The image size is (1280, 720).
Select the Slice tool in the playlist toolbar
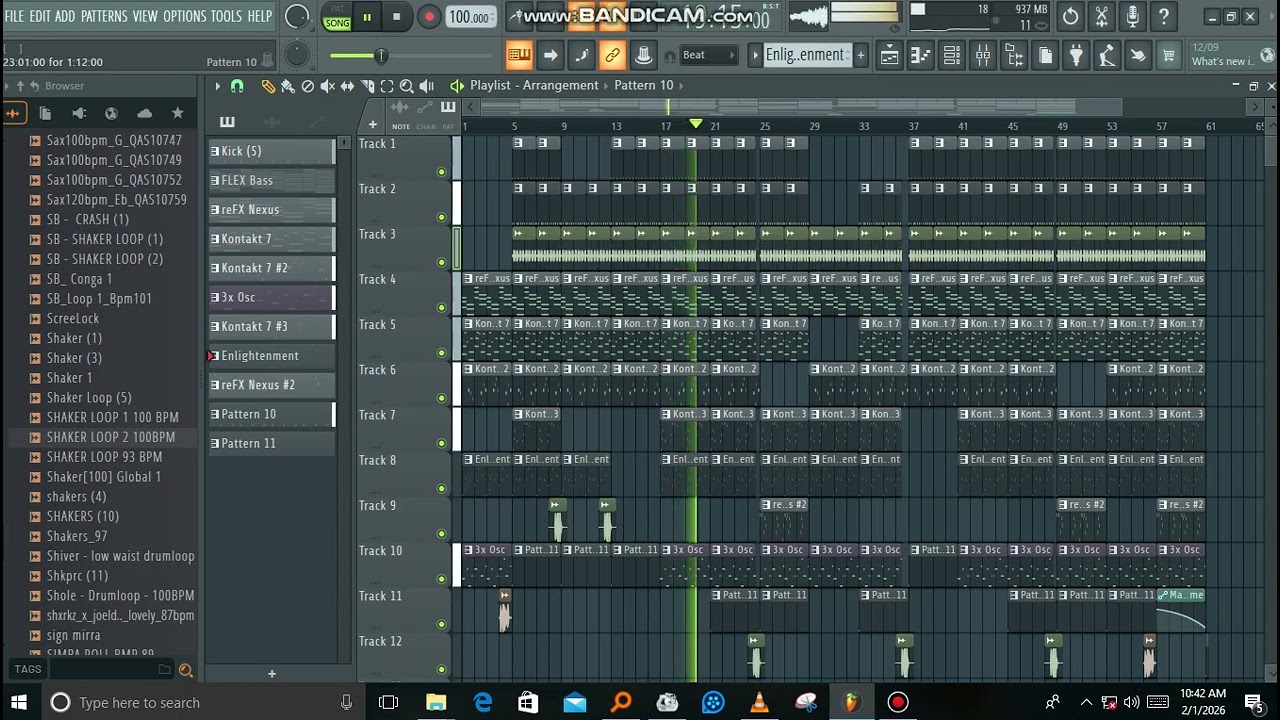coord(367,86)
